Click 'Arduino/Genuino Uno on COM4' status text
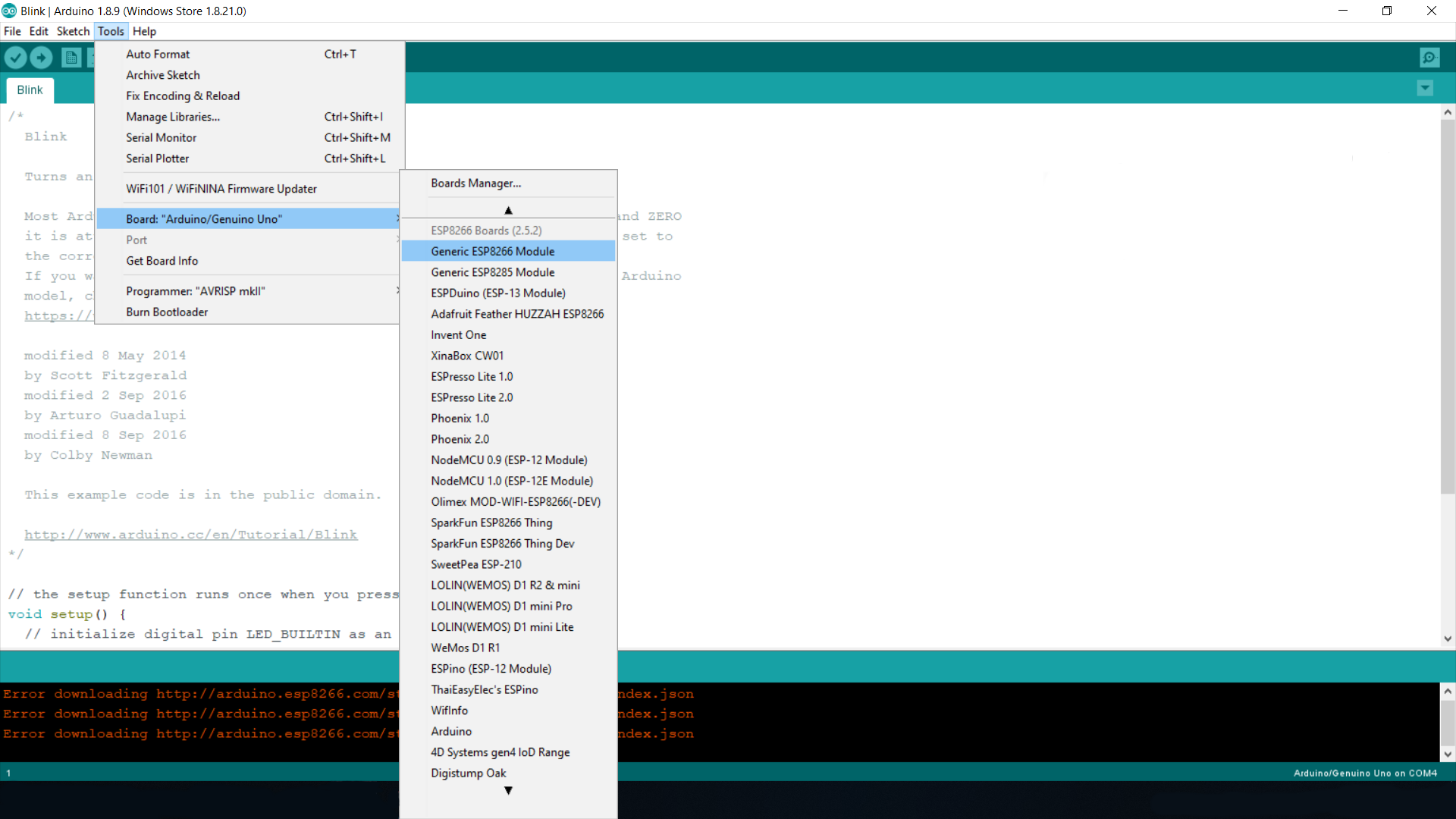Screen dimensions: 1456x819 pos(1365,773)
